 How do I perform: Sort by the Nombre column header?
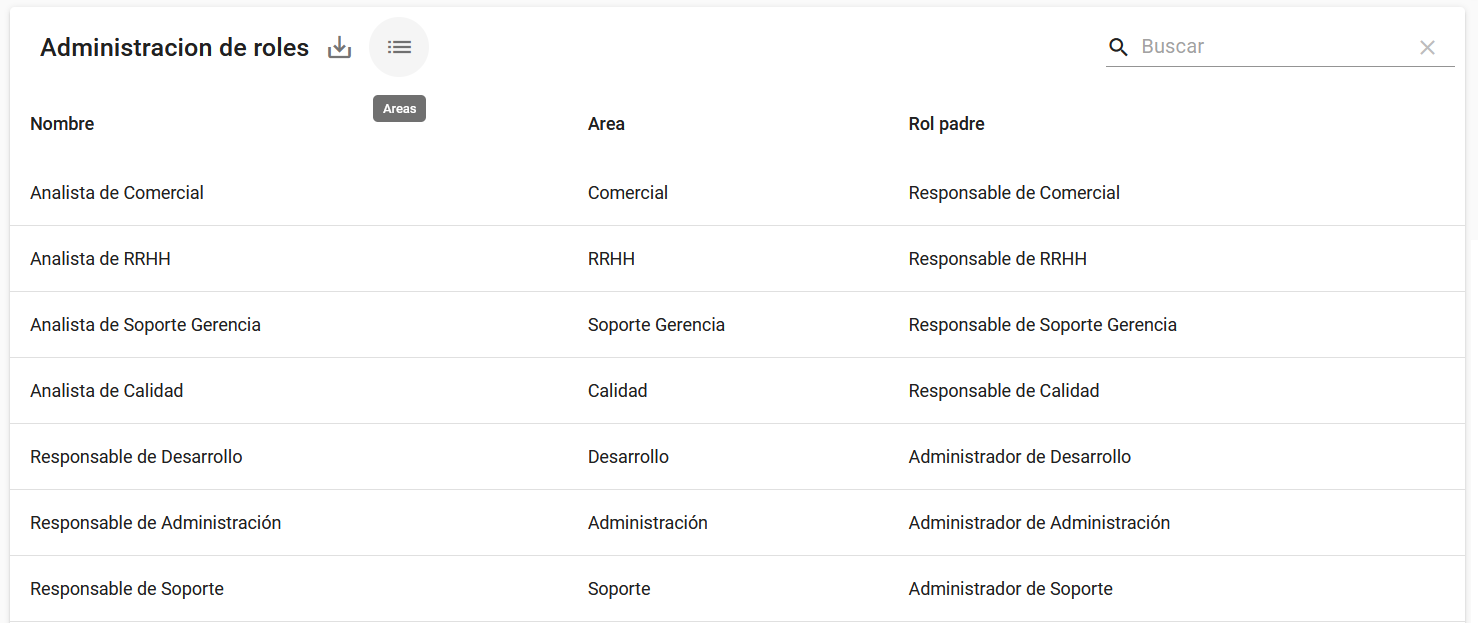pos(62,124)
